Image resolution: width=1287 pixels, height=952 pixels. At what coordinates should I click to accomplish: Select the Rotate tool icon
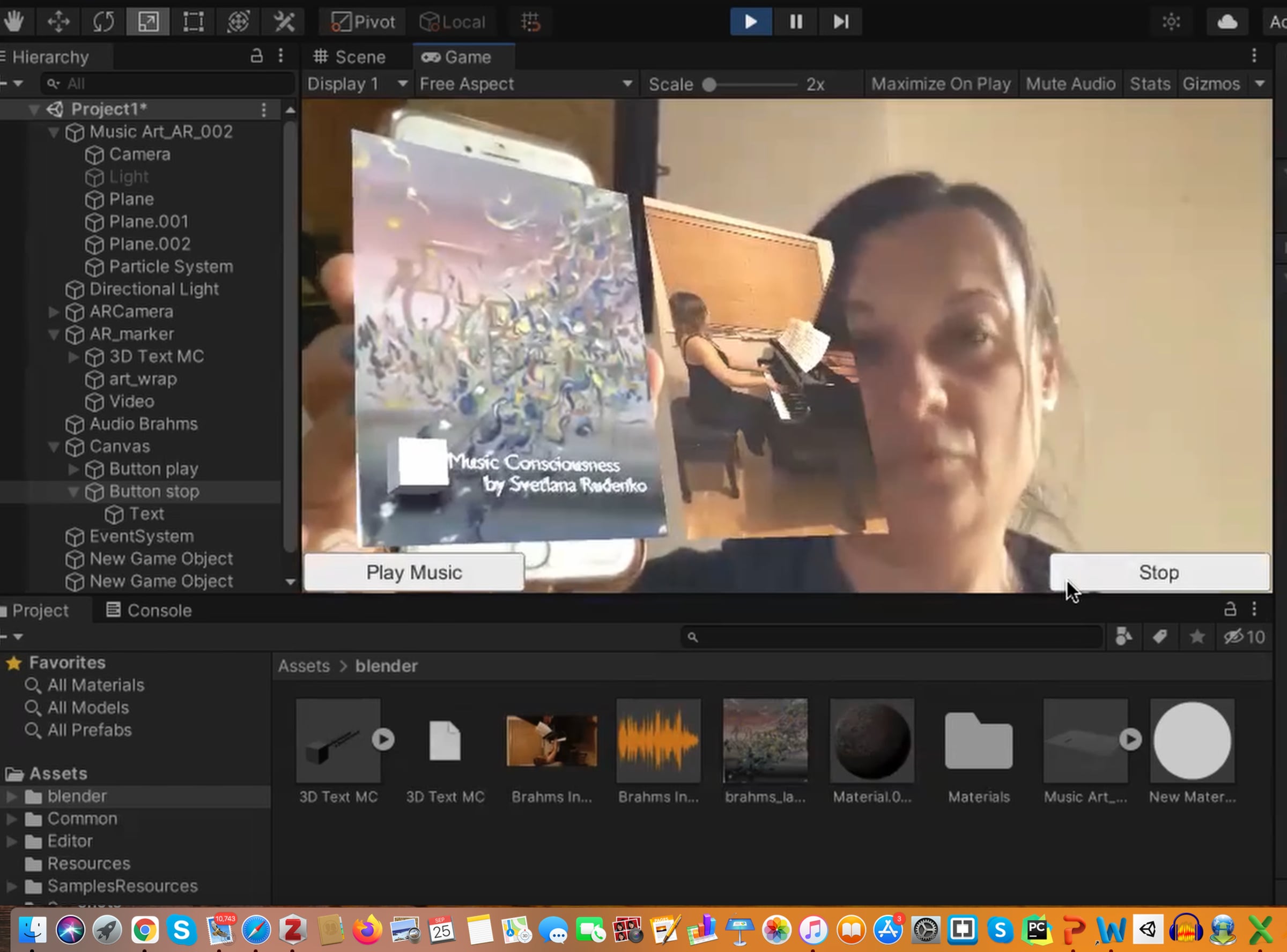pyautogui.click(x=103, y=22)
